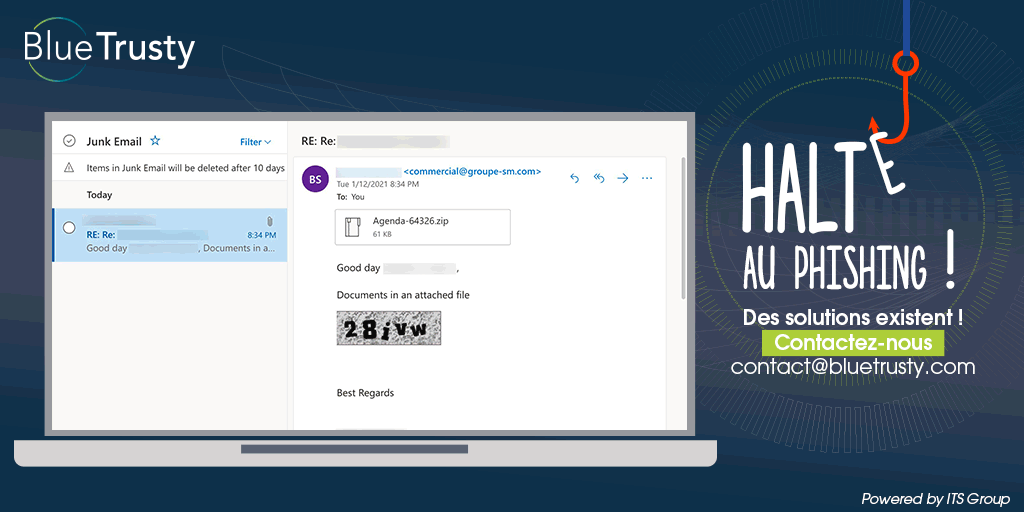Click the paperclip attachment icon in message list
The height and width of the screenshot is (512, 1024).
click(x=270, y=221)
